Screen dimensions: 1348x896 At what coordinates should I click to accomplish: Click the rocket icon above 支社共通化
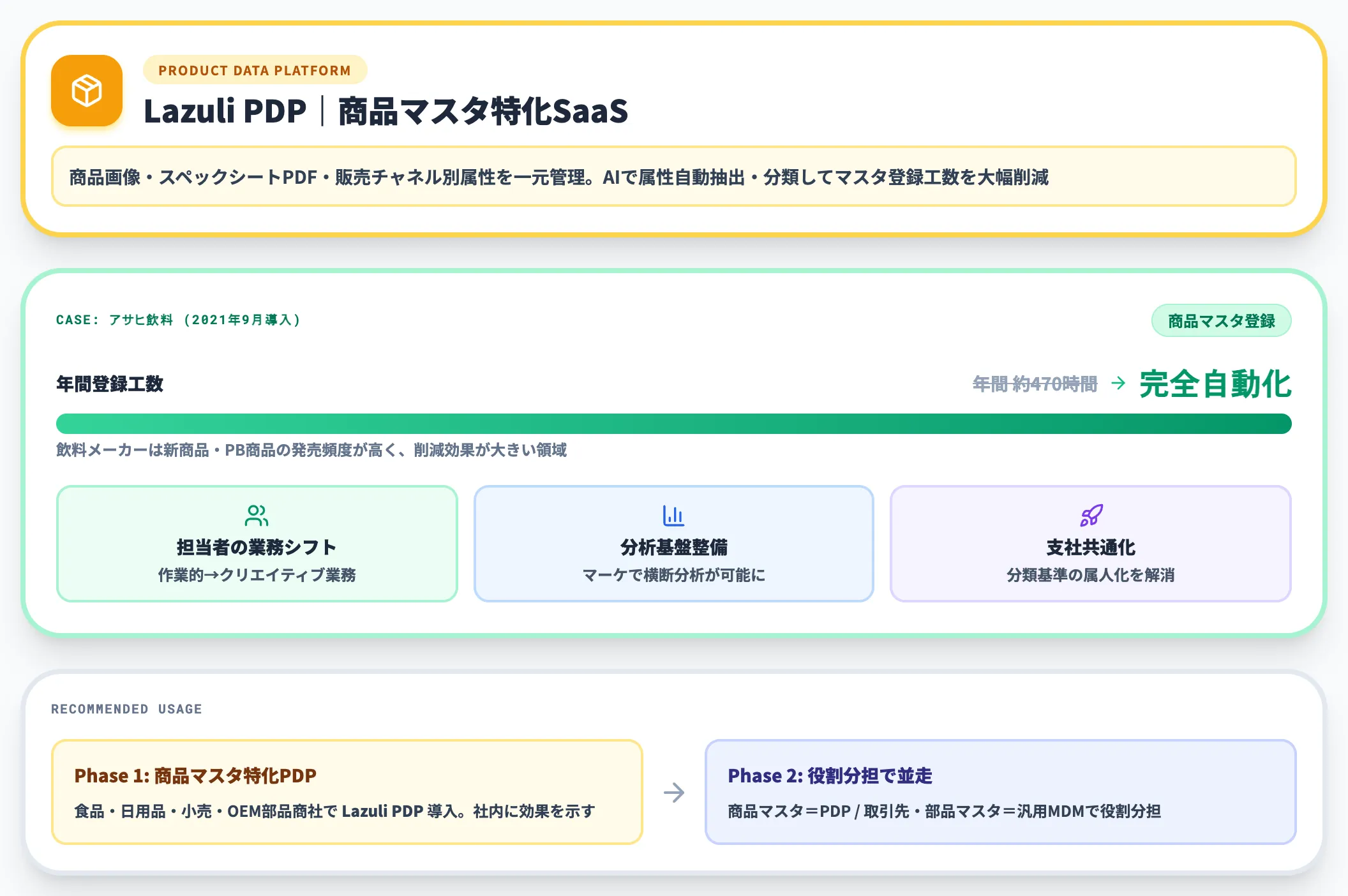point(1091,516)
